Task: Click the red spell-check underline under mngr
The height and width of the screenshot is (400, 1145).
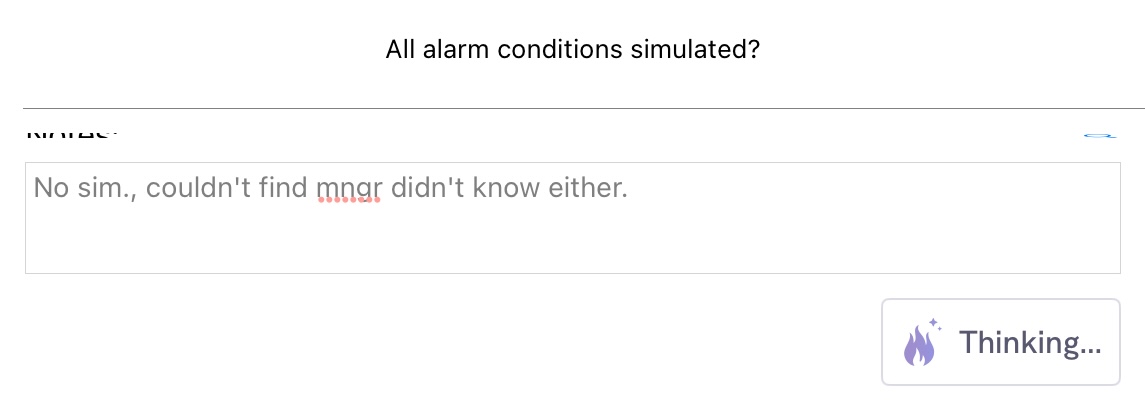Action: [349, 200]
